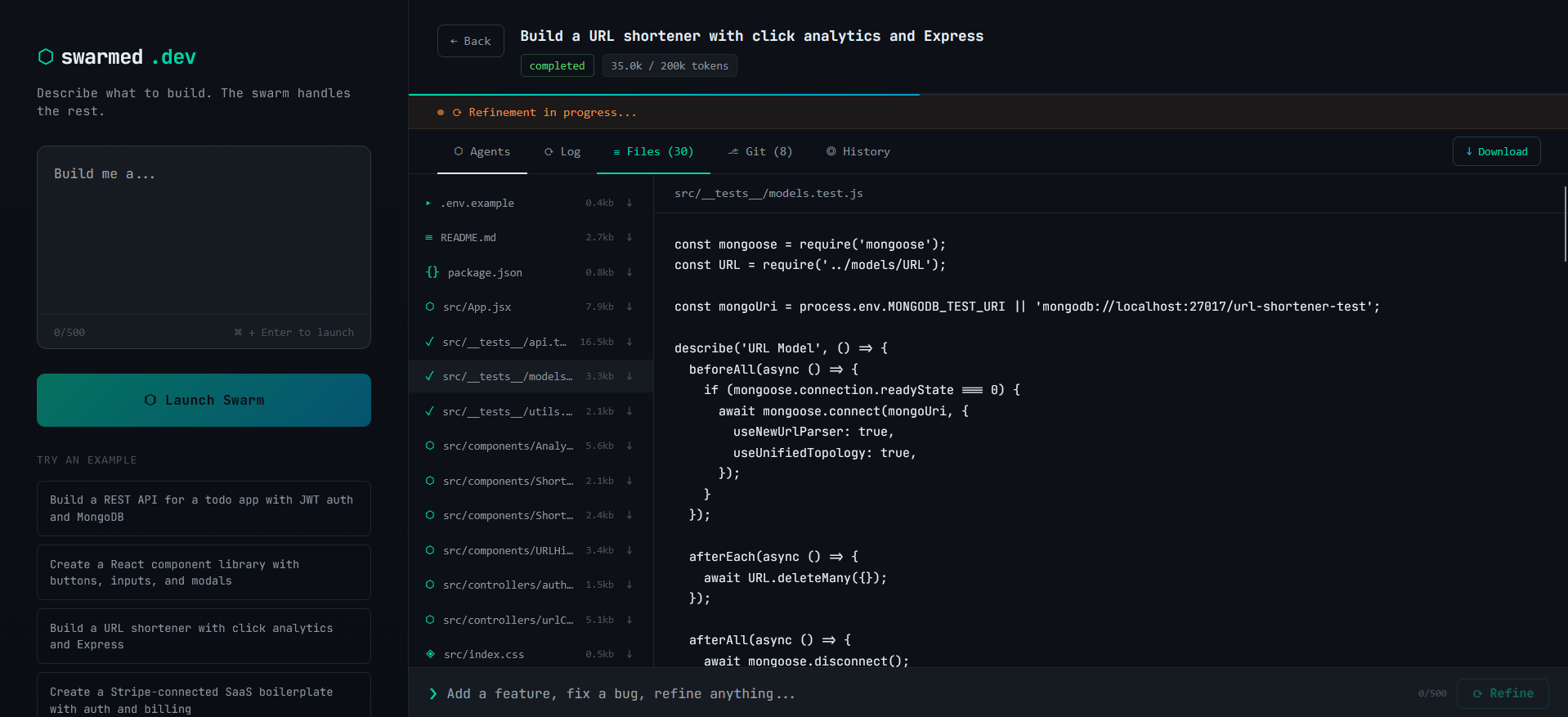Download the models test file using its arrow
Image resolution: width=1568 pixels, height=717 pixels.
click(629, 376)
